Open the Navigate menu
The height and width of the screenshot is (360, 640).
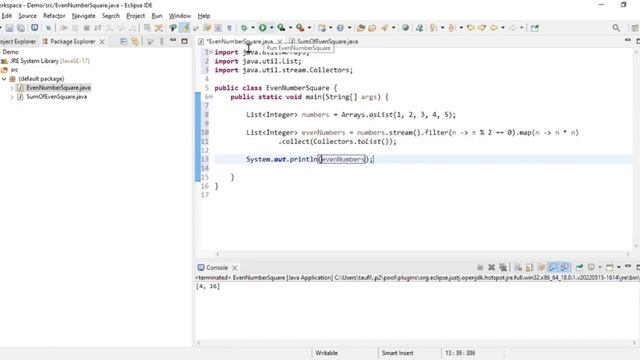coord(84,16)
